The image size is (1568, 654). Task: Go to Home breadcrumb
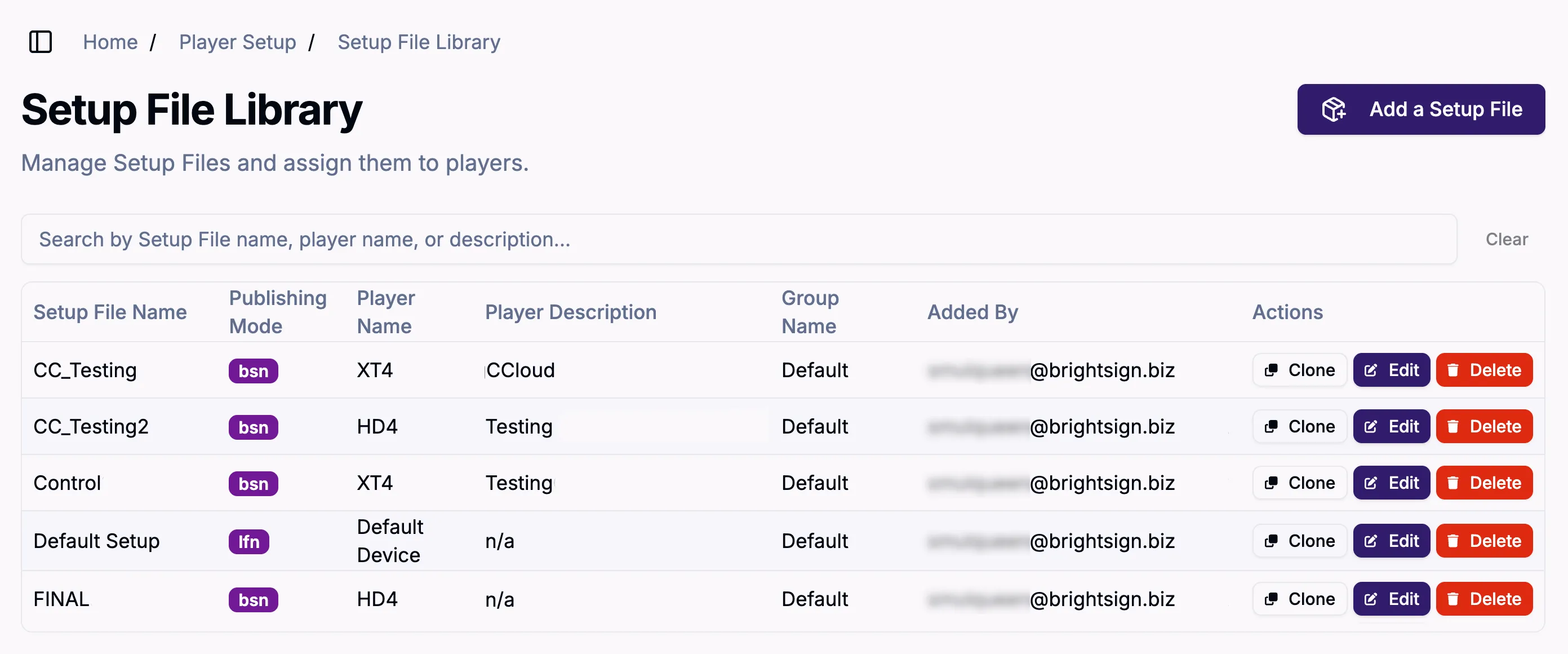point(110,42)
